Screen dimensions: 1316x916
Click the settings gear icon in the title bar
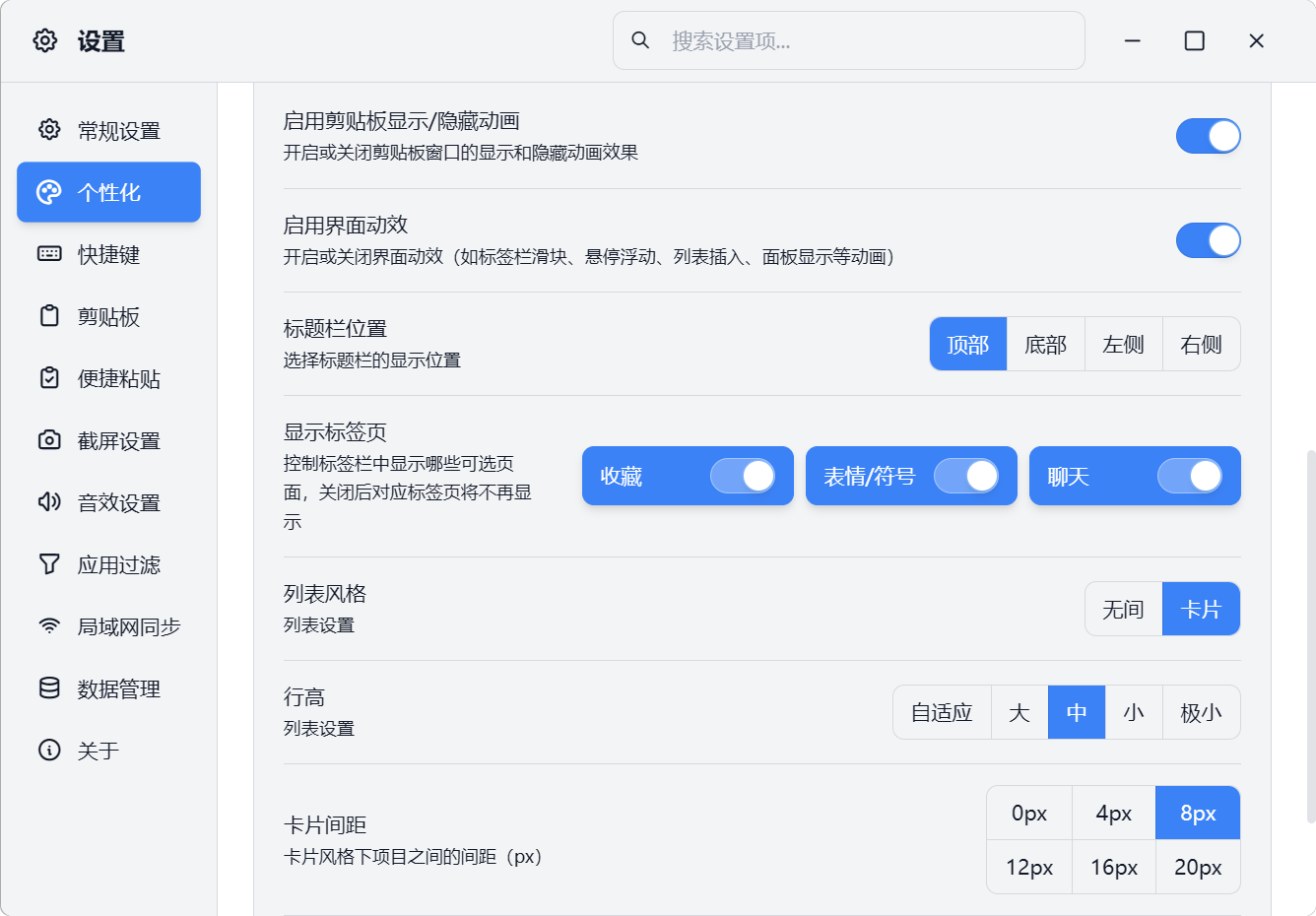click(45, 40)
